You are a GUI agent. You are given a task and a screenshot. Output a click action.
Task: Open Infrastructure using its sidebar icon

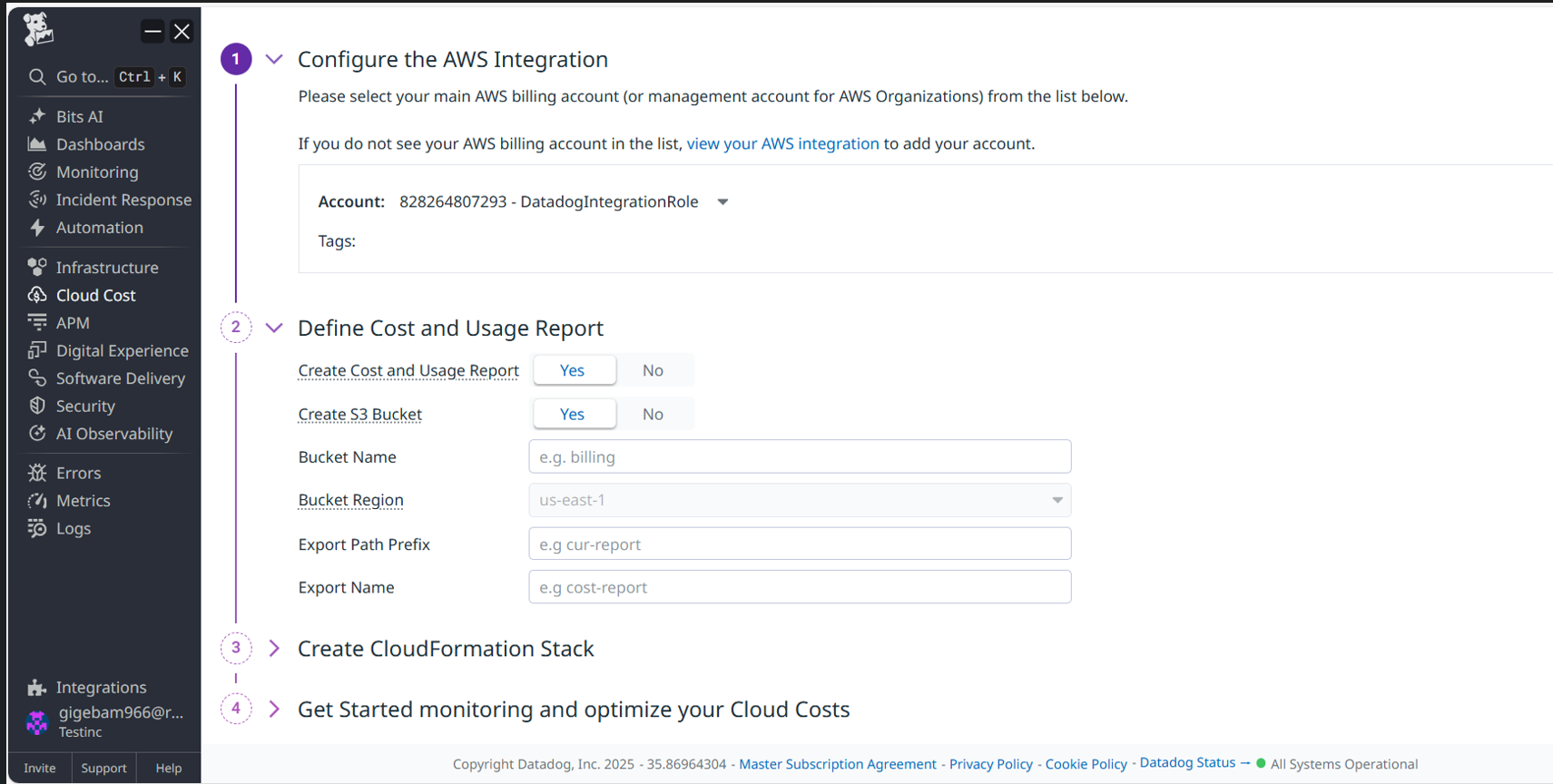tap(37, 267)
